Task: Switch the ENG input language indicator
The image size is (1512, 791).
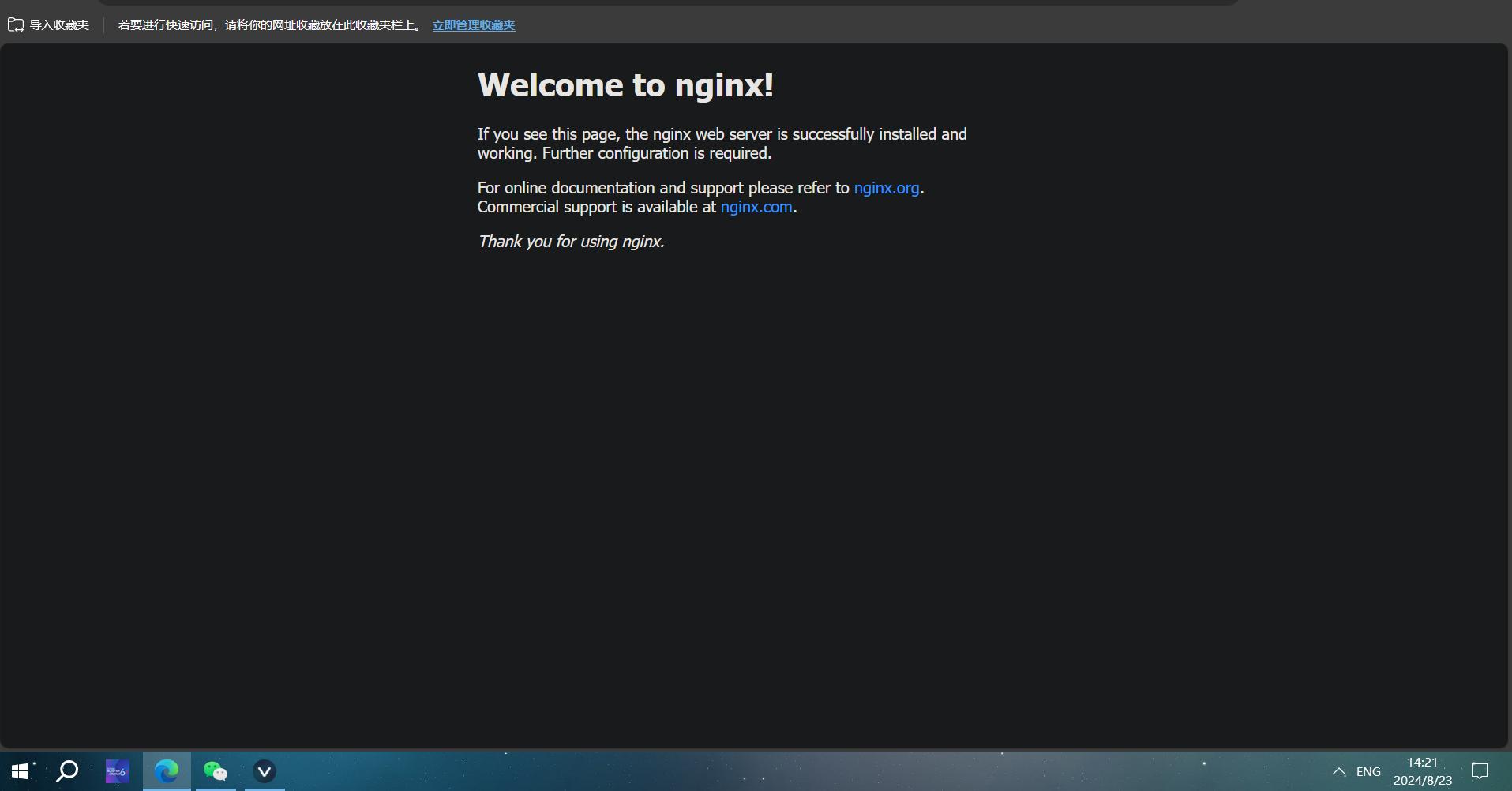Action: click(x=1368, y=772)
